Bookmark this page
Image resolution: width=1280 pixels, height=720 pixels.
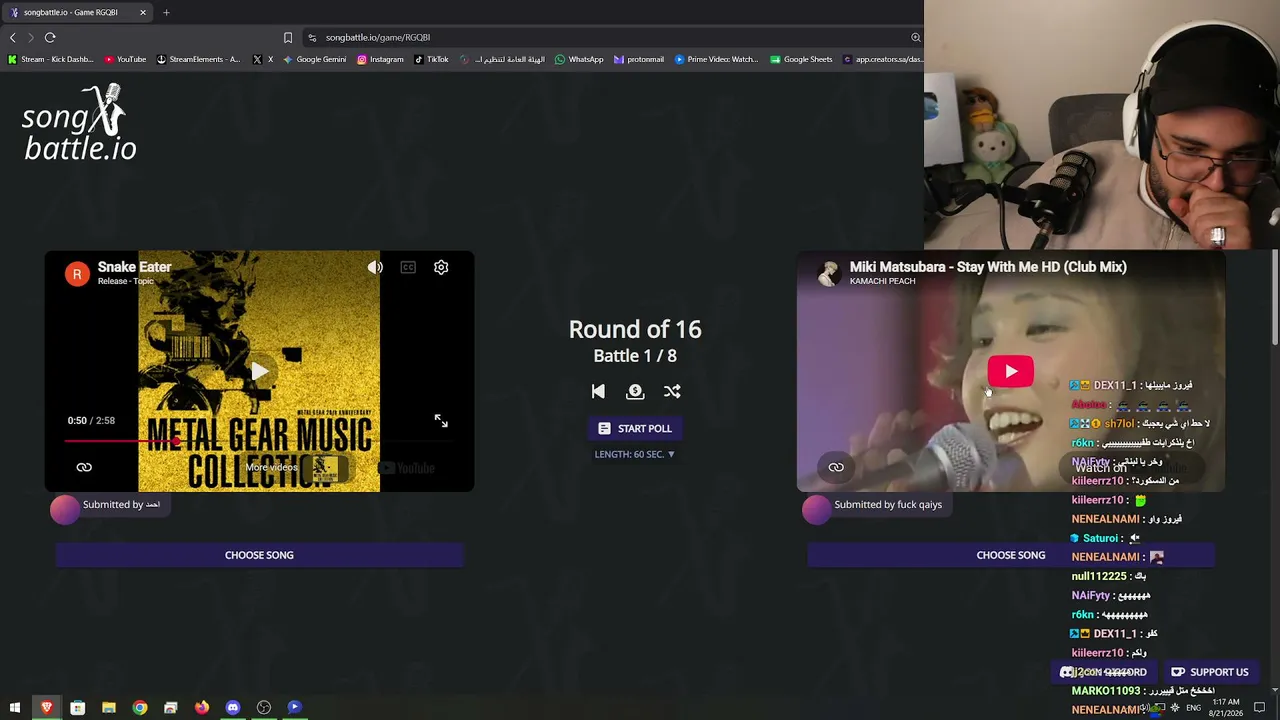click(288, 37)
